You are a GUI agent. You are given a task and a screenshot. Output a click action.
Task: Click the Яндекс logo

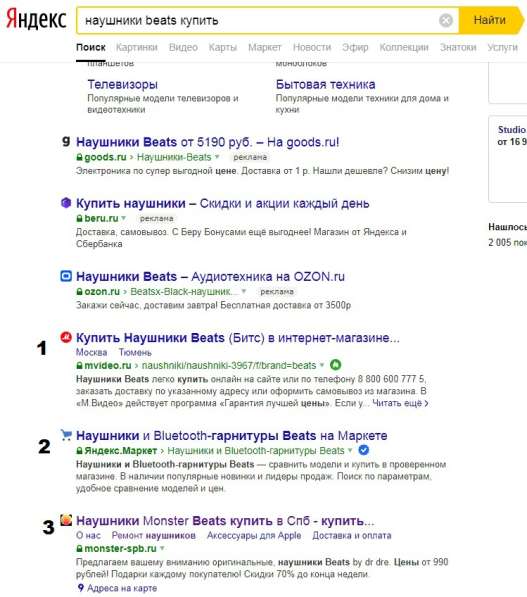pos(37,19)
